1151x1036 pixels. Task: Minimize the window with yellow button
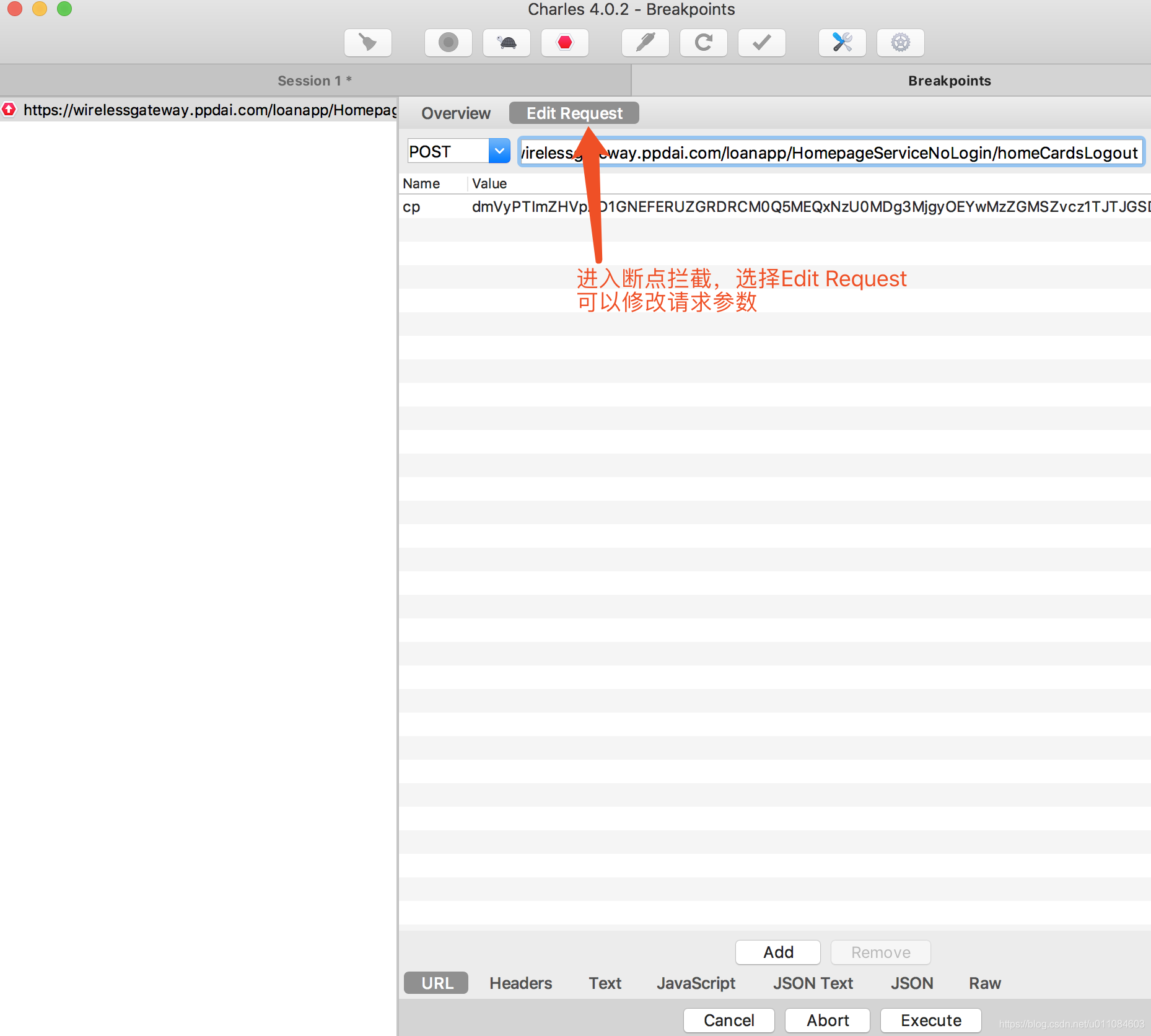pyautogui.click(x=40, y=9)
